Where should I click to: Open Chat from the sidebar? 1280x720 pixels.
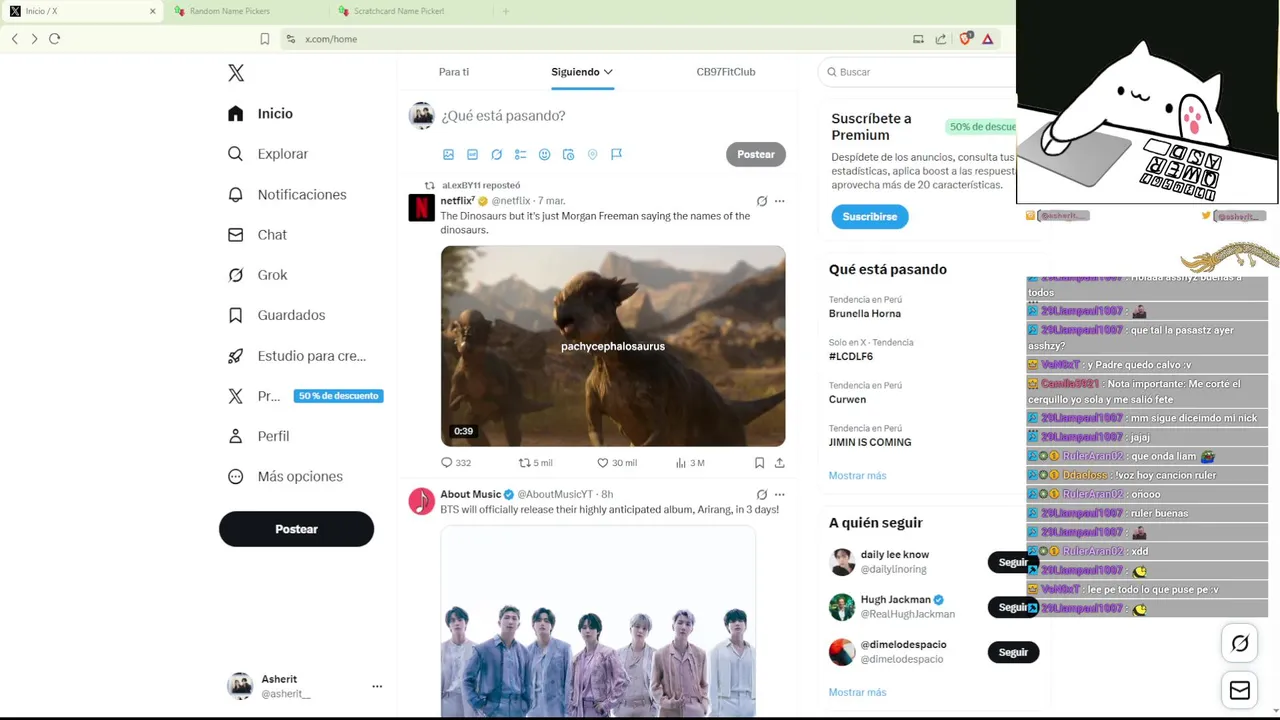click(256, 235)
